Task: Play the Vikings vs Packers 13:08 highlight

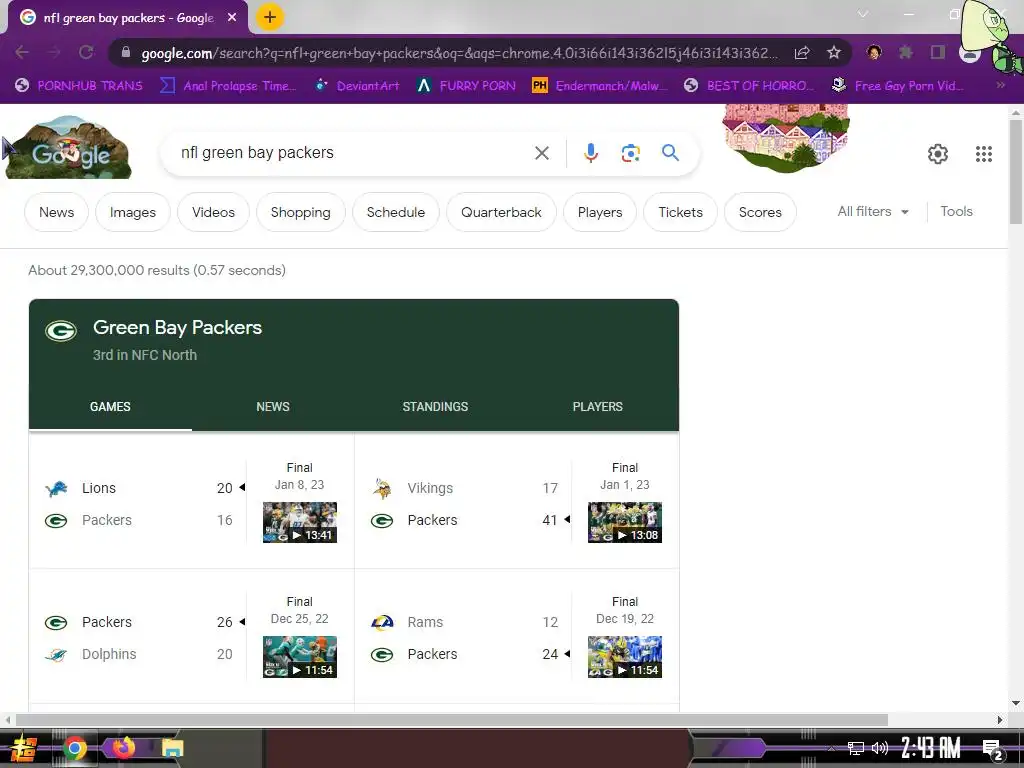Action: tap(625, 522)
